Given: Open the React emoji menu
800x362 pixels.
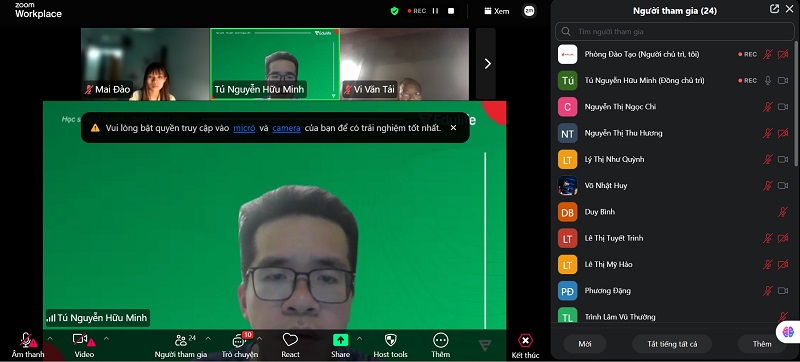Looking at the screenshot, I should (290, 340).
